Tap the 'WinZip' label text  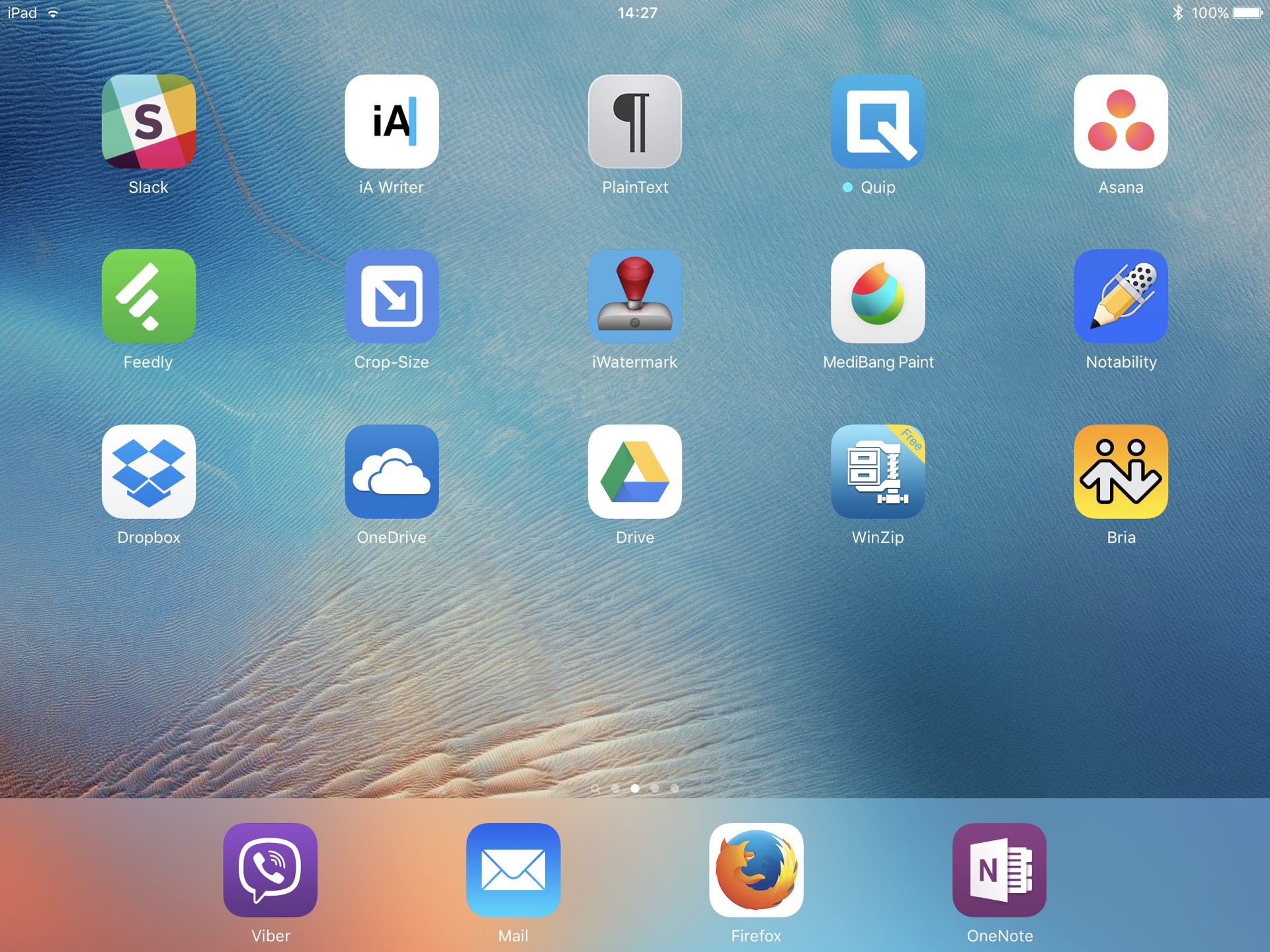tap(878, 537)
